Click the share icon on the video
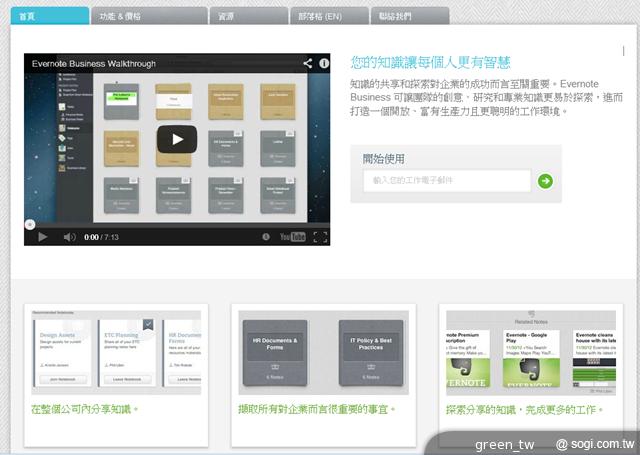 pos(308,63)
